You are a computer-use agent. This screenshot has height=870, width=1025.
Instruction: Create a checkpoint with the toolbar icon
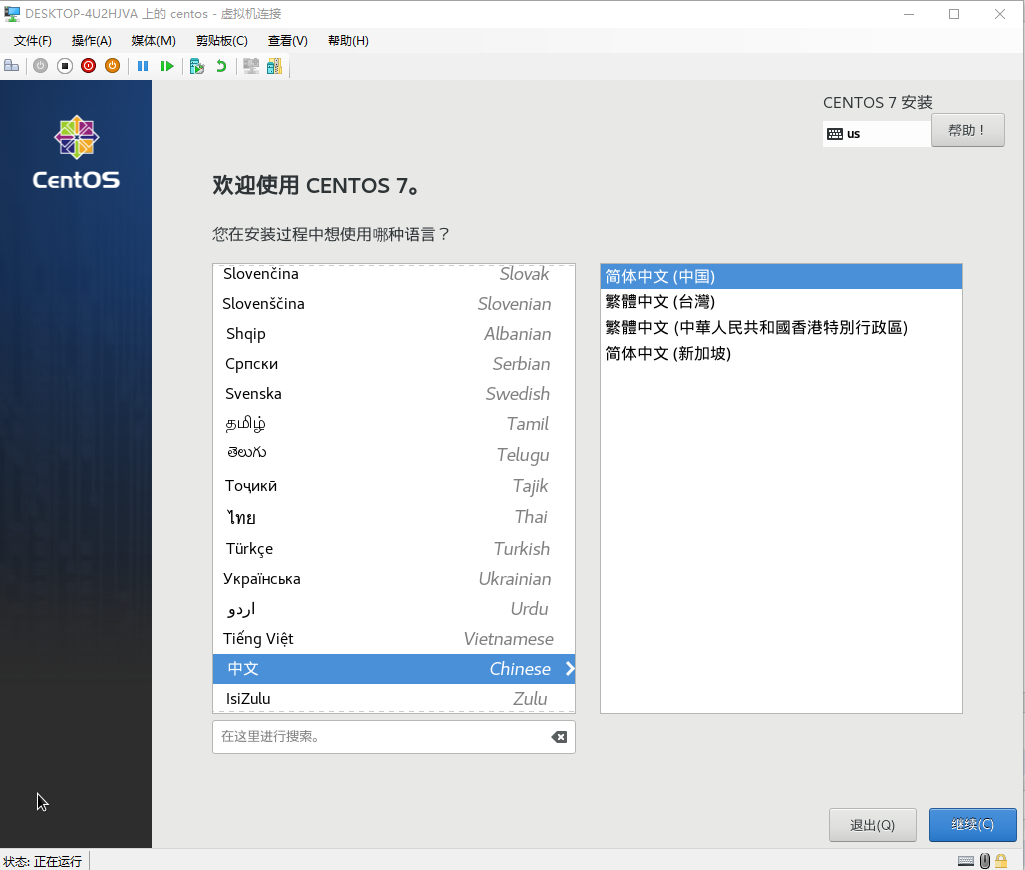point(197,66)
